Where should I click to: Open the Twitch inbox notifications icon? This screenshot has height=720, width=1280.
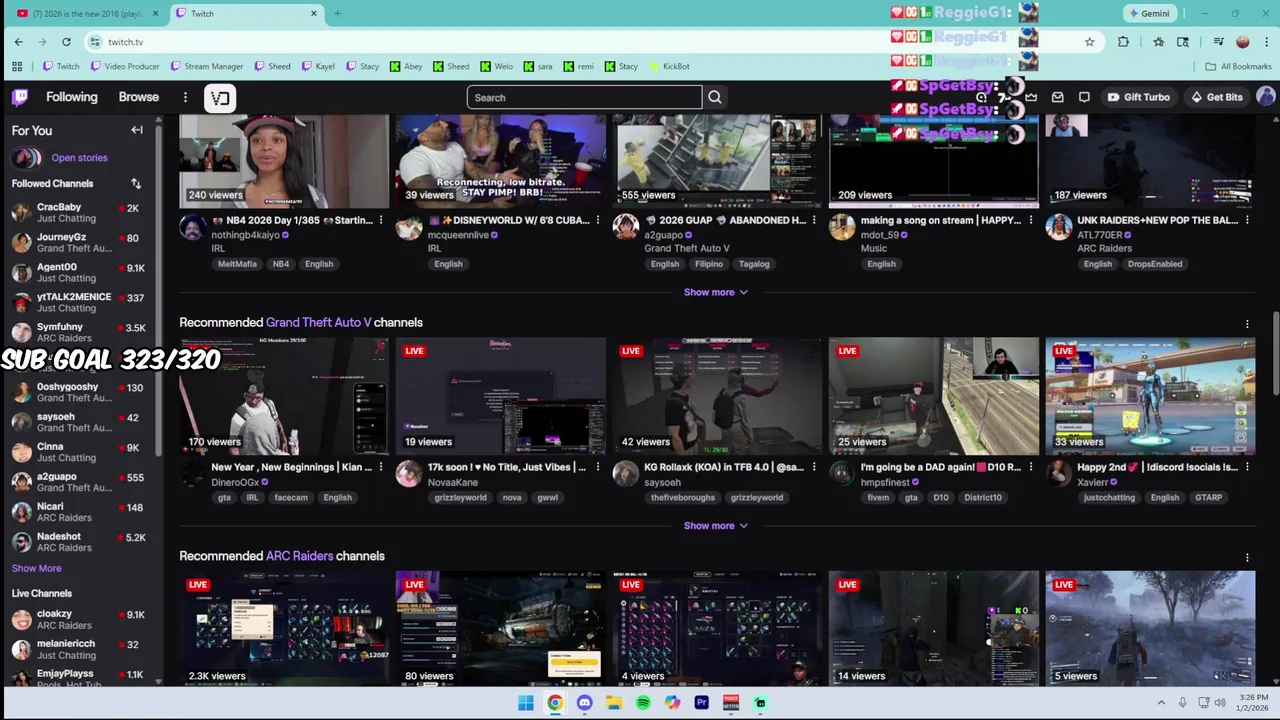point(1057,97)
